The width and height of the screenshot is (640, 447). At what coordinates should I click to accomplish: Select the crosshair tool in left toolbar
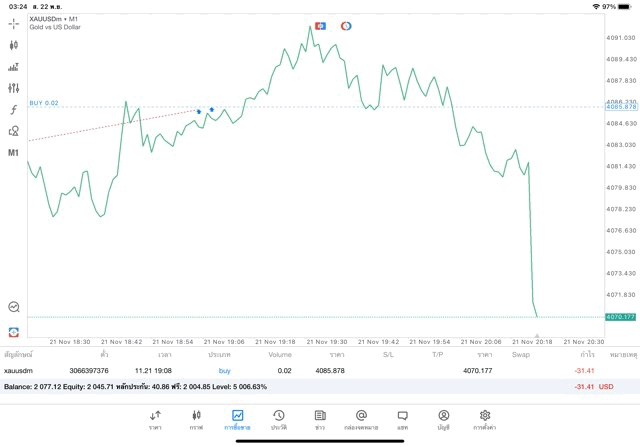pyautogui.click(x=14, y=22)
